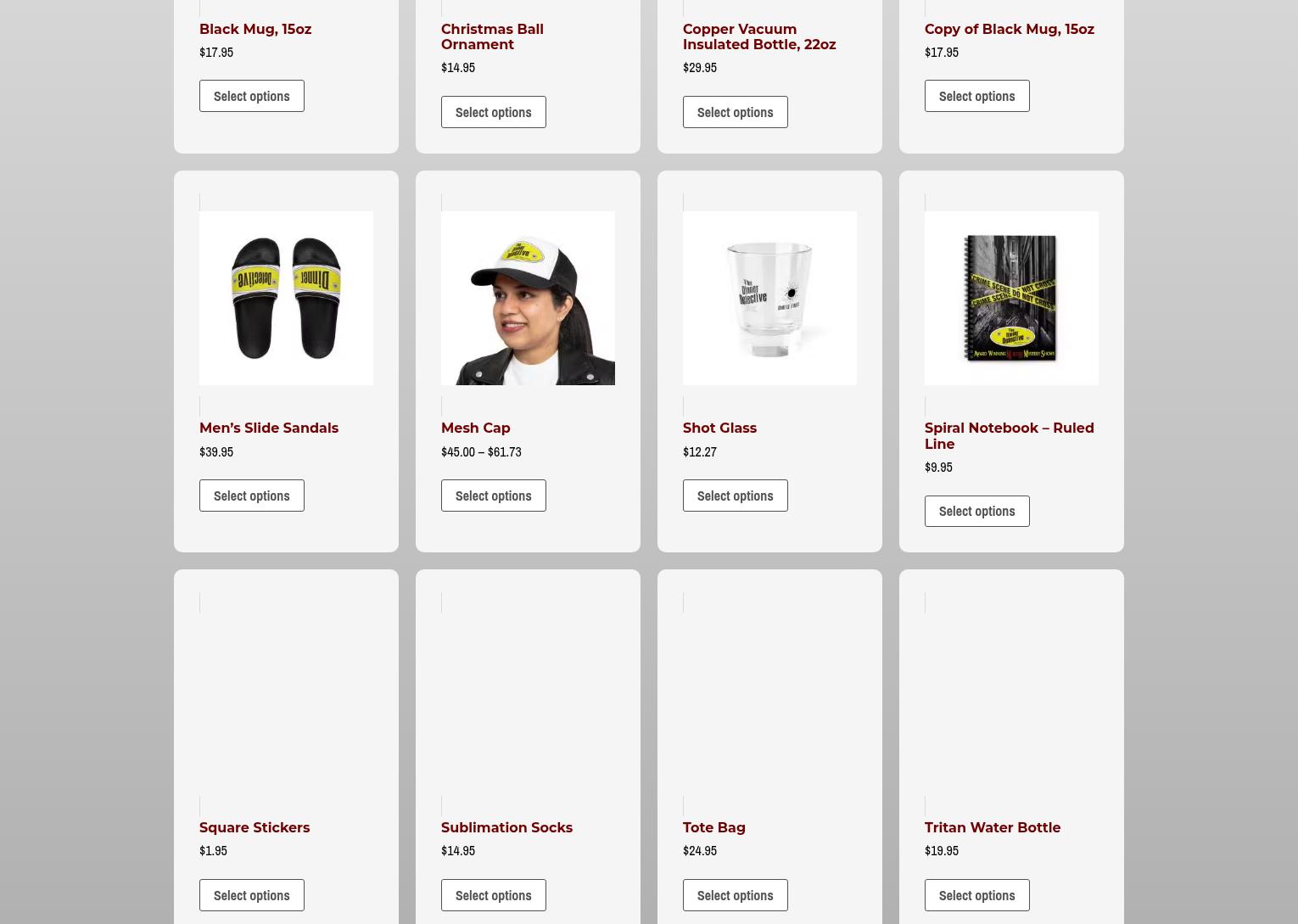Image resolution: width=1298 pixels, height=924 pixels.
Task: Select options for Square Stickers
Action: pyautogui.click(x=252, y=895)
